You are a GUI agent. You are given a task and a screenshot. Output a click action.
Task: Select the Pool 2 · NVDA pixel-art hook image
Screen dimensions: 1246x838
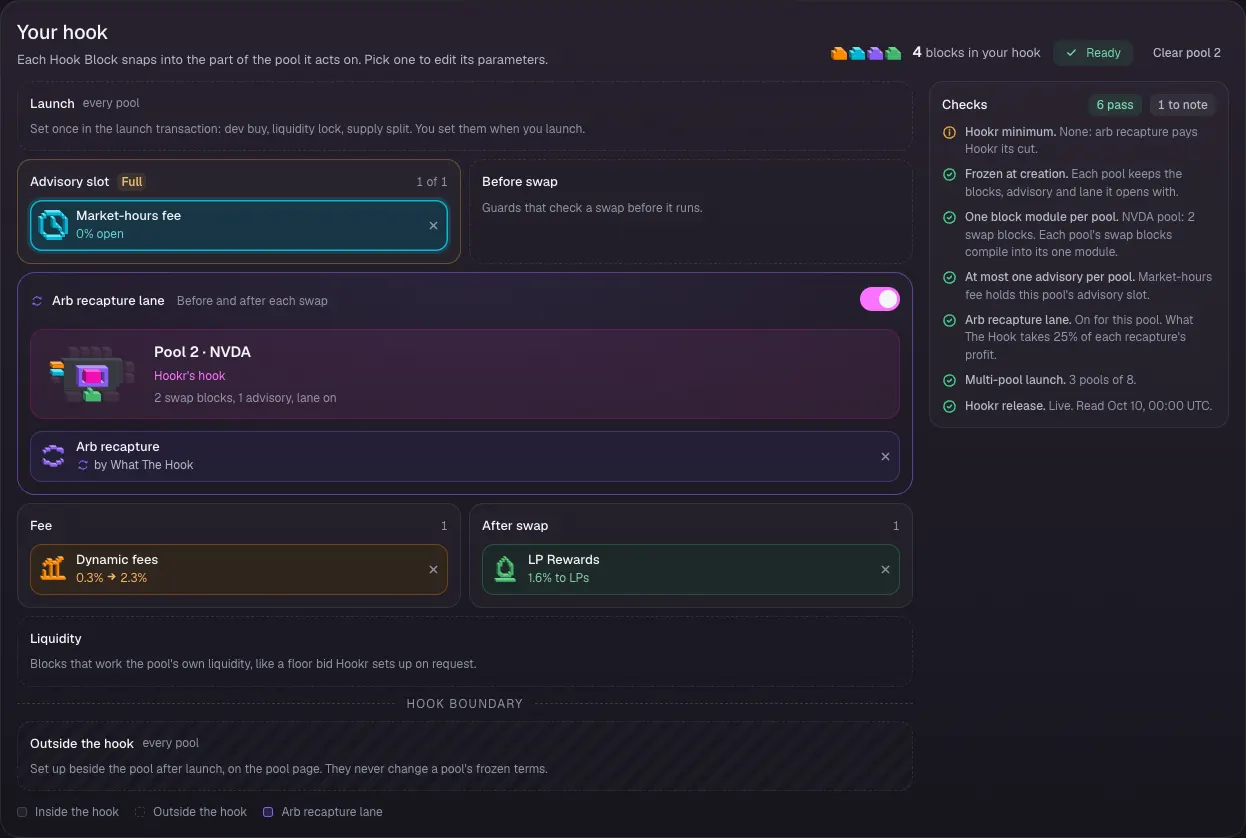(92, 373)
